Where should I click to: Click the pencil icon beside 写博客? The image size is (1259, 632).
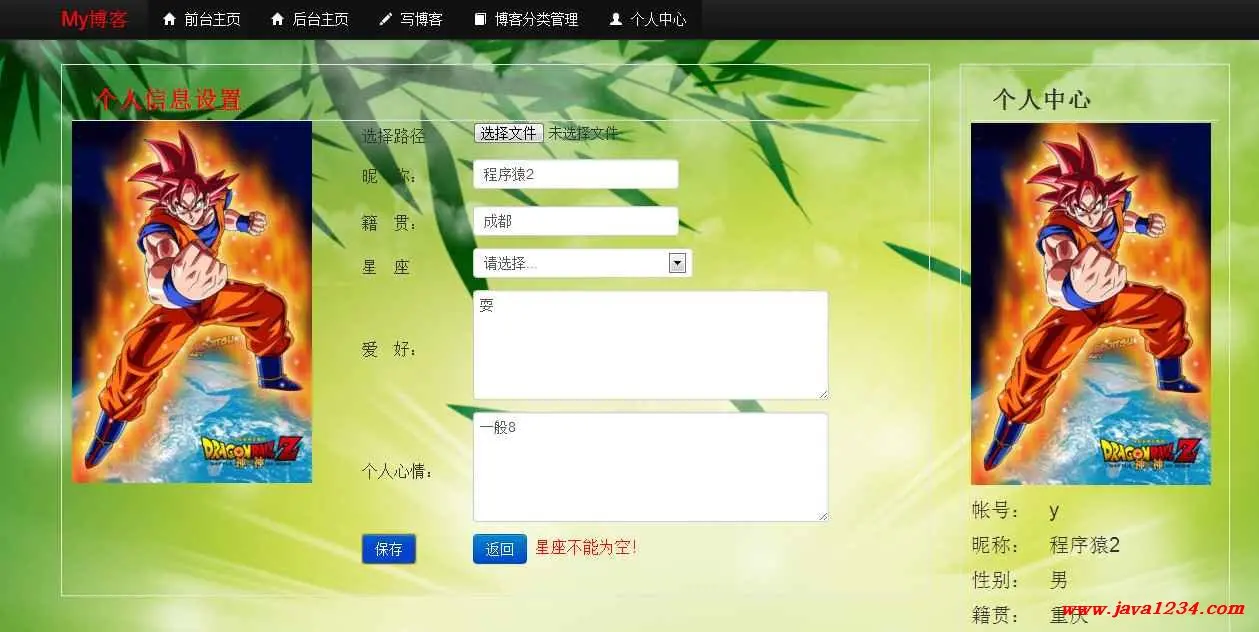click(386, 19)
